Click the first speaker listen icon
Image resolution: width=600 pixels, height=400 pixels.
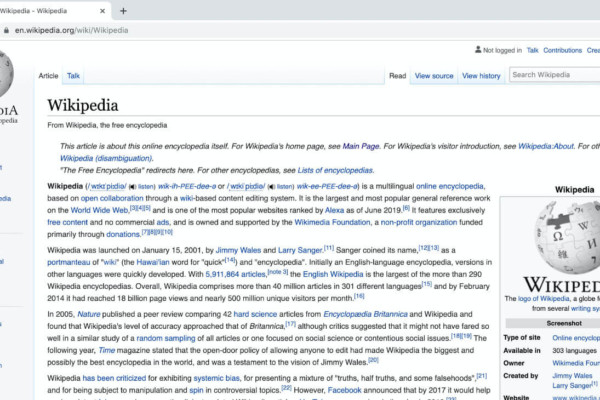coord(132,186)
